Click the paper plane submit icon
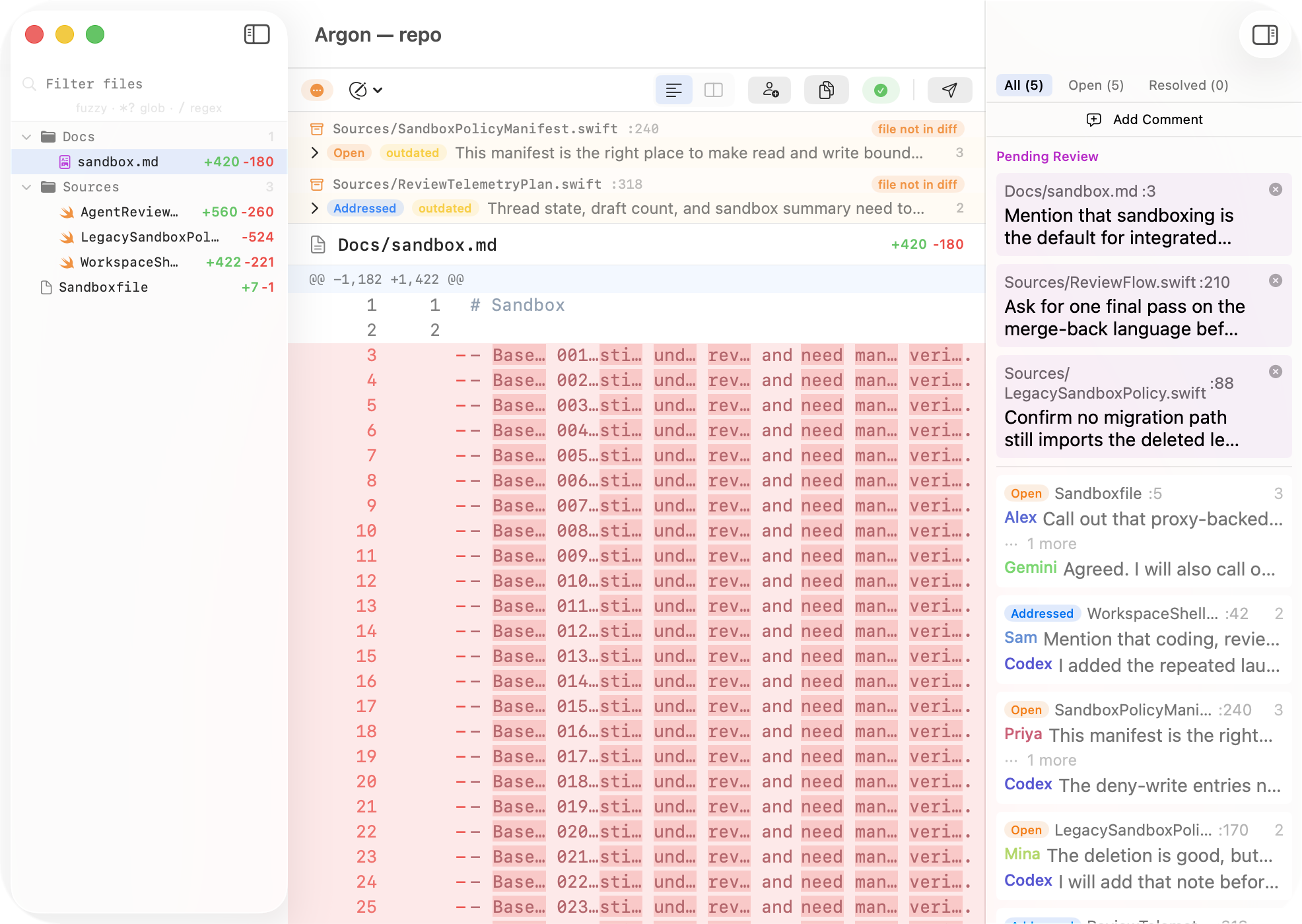 949,90
